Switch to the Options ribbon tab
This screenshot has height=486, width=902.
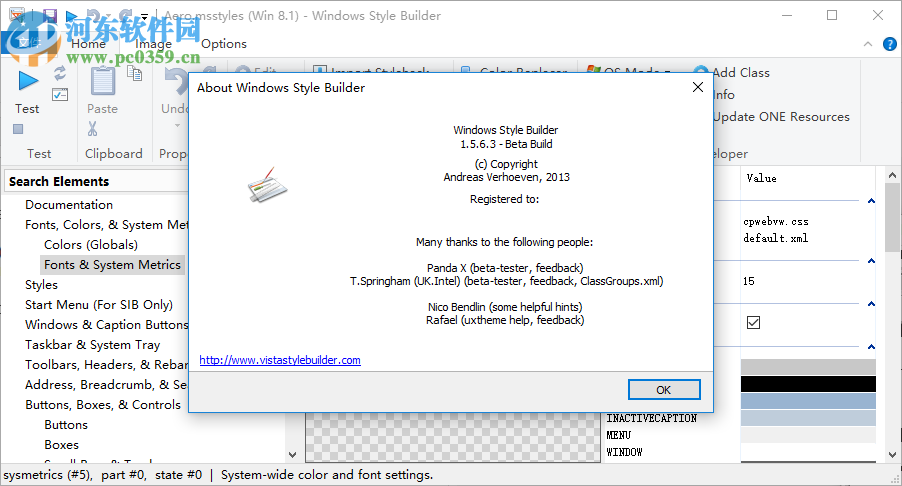click(x=224, y=44)
